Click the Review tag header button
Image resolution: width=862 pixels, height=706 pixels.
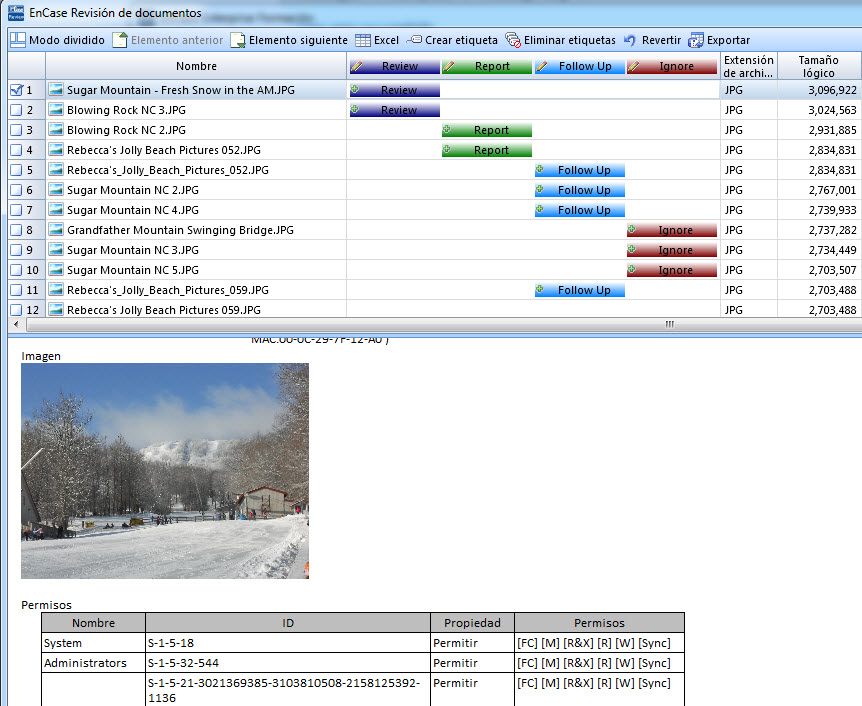(395, 67)
